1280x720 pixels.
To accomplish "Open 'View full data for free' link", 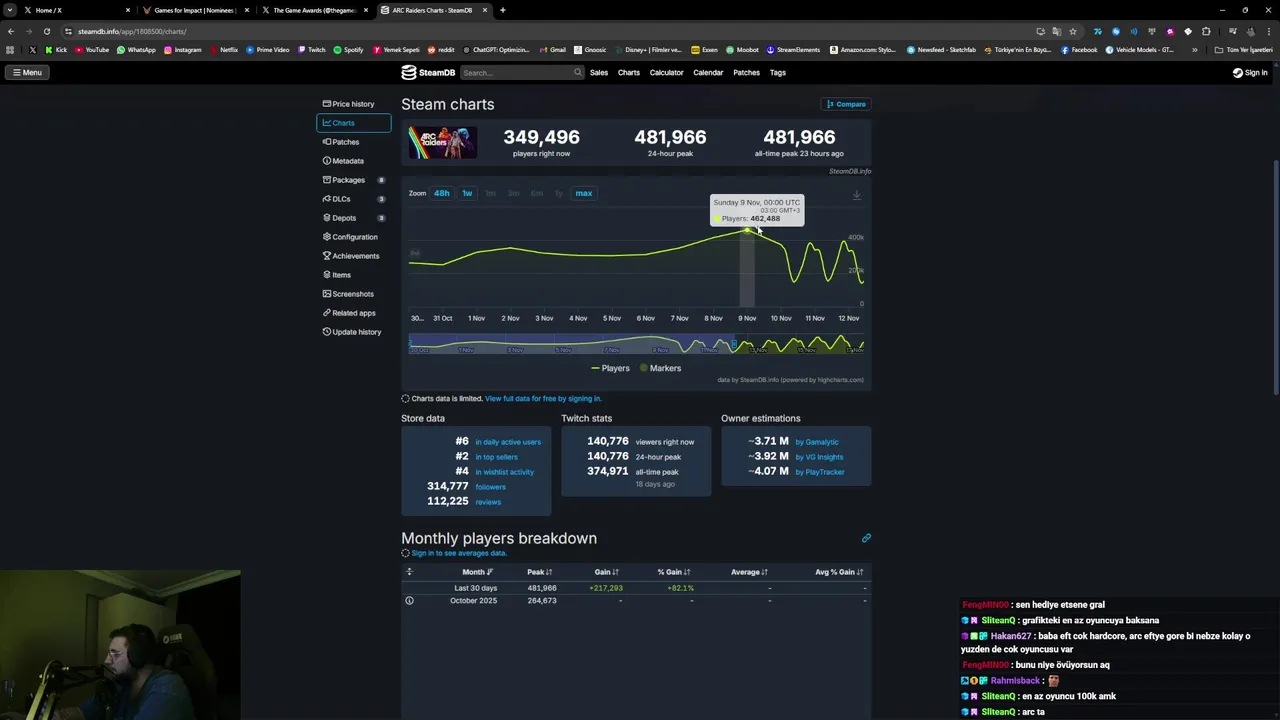I will 543,398.
